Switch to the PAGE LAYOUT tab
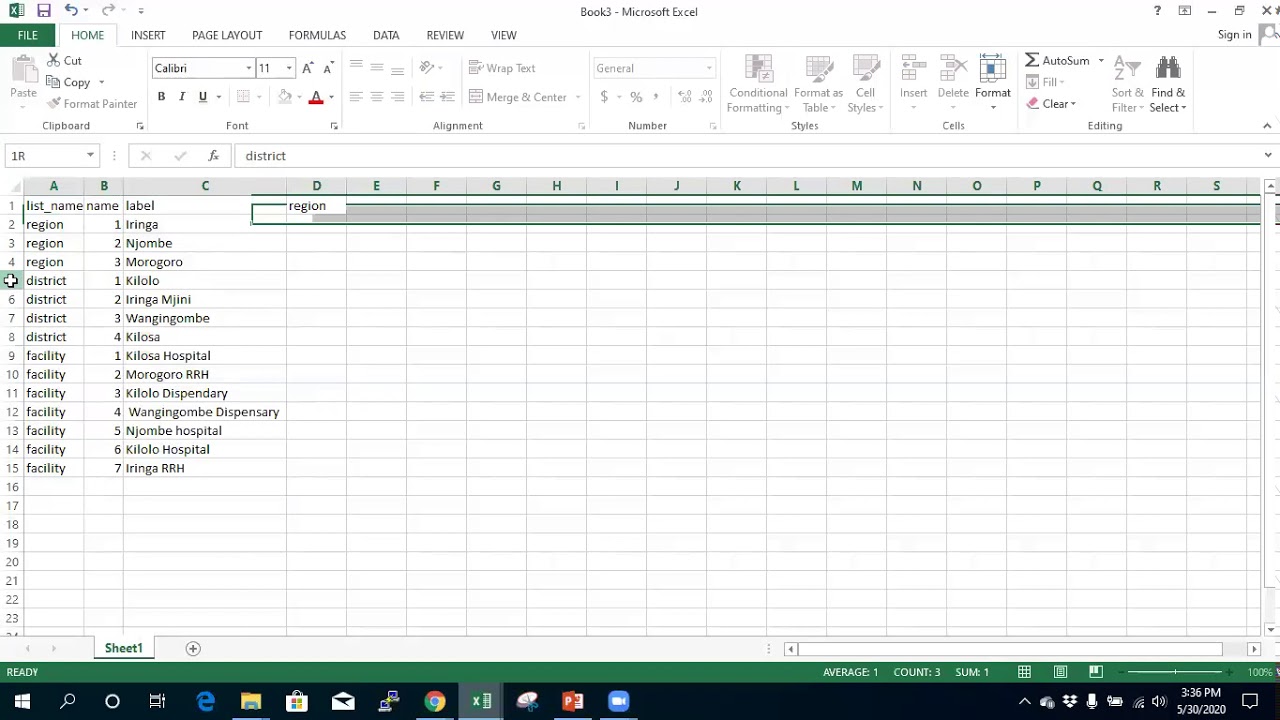The height and width of the screenshot is (720, 1280). point(227,35)
